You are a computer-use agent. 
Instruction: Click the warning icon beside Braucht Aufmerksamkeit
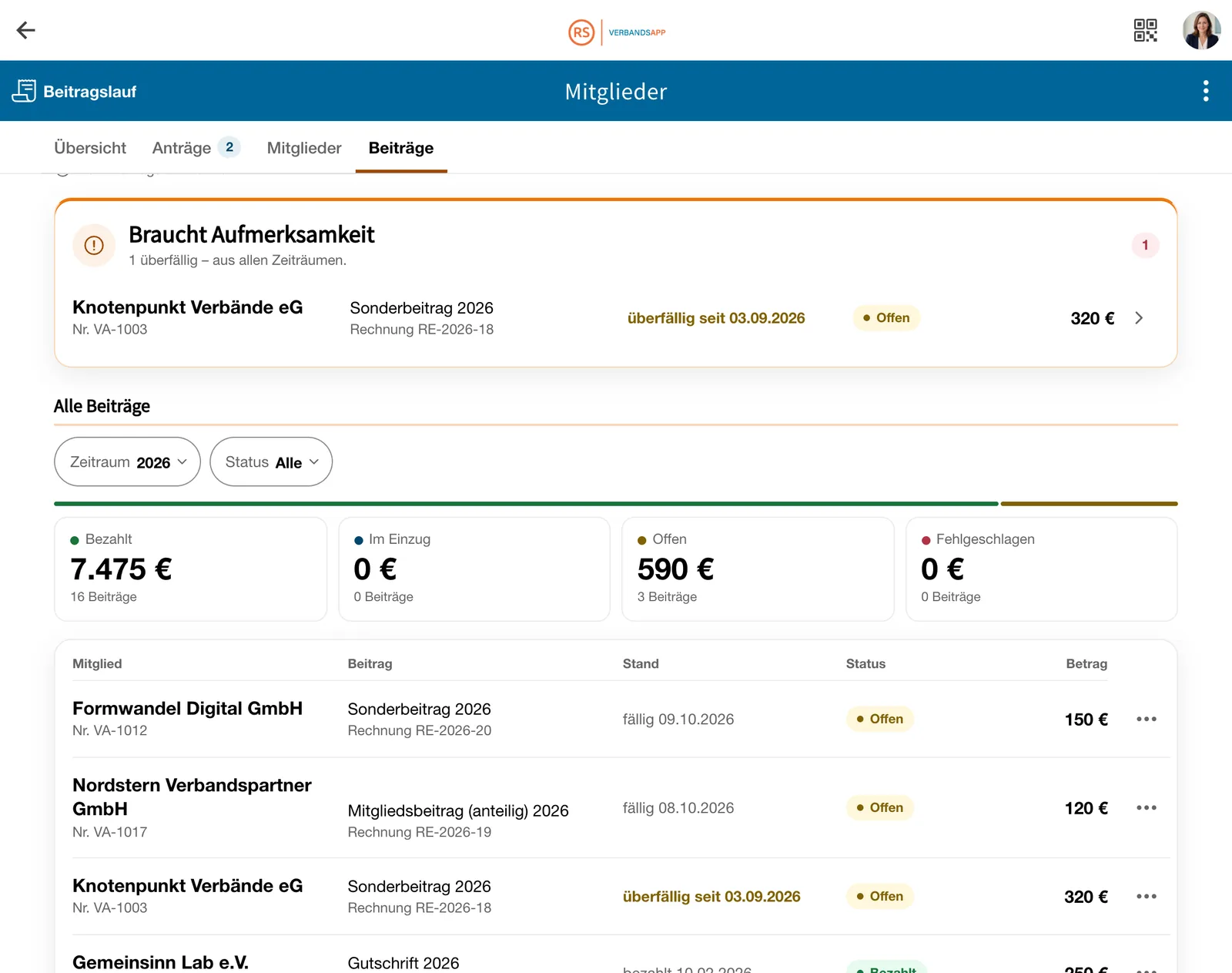click(x=94, y=245)
